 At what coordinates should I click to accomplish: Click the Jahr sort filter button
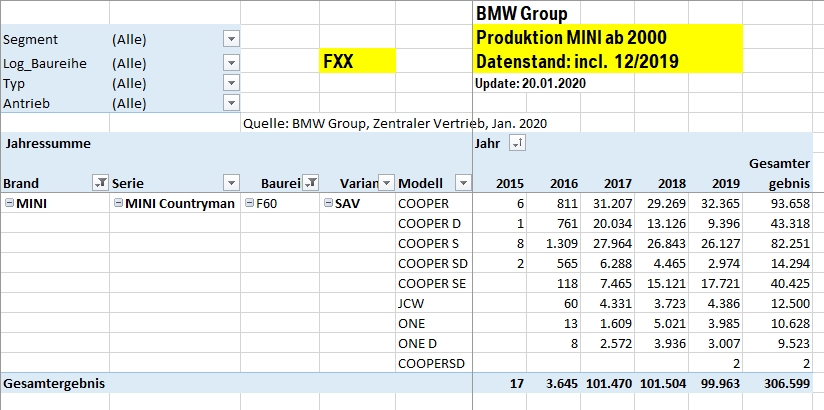pyautogui.click(x=517, y=142)
